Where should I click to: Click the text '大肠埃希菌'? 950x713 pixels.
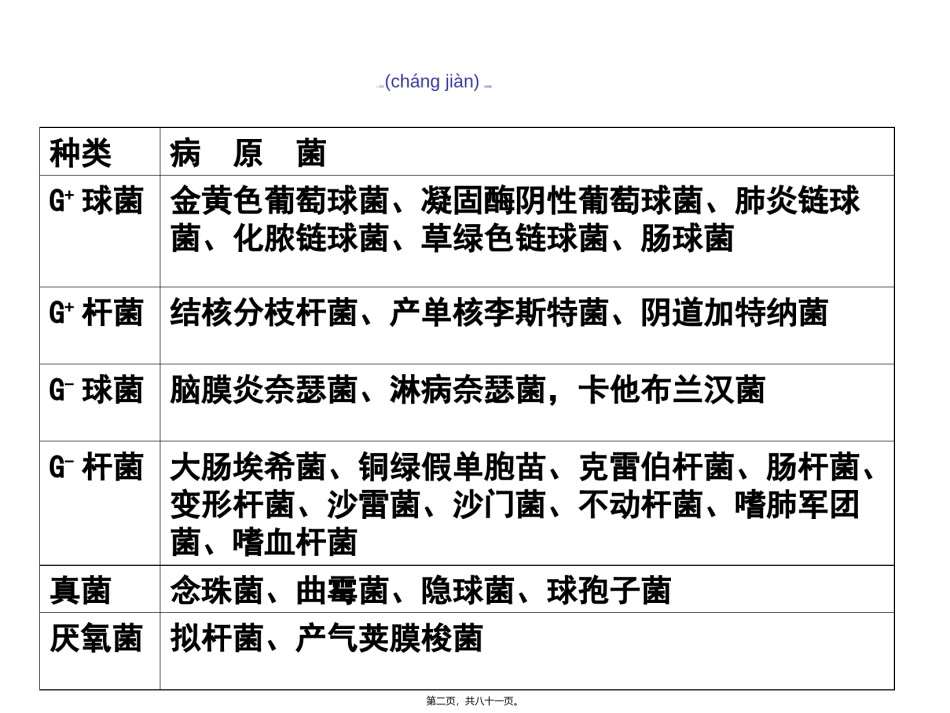coord(248,467)
